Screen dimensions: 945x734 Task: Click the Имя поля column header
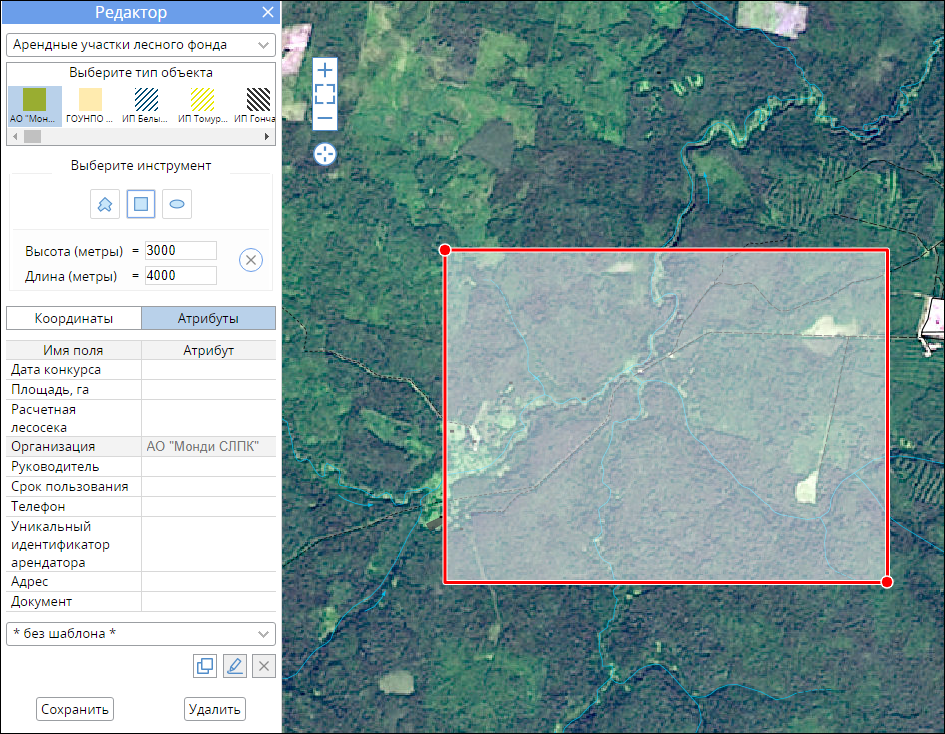click(74, 350)
